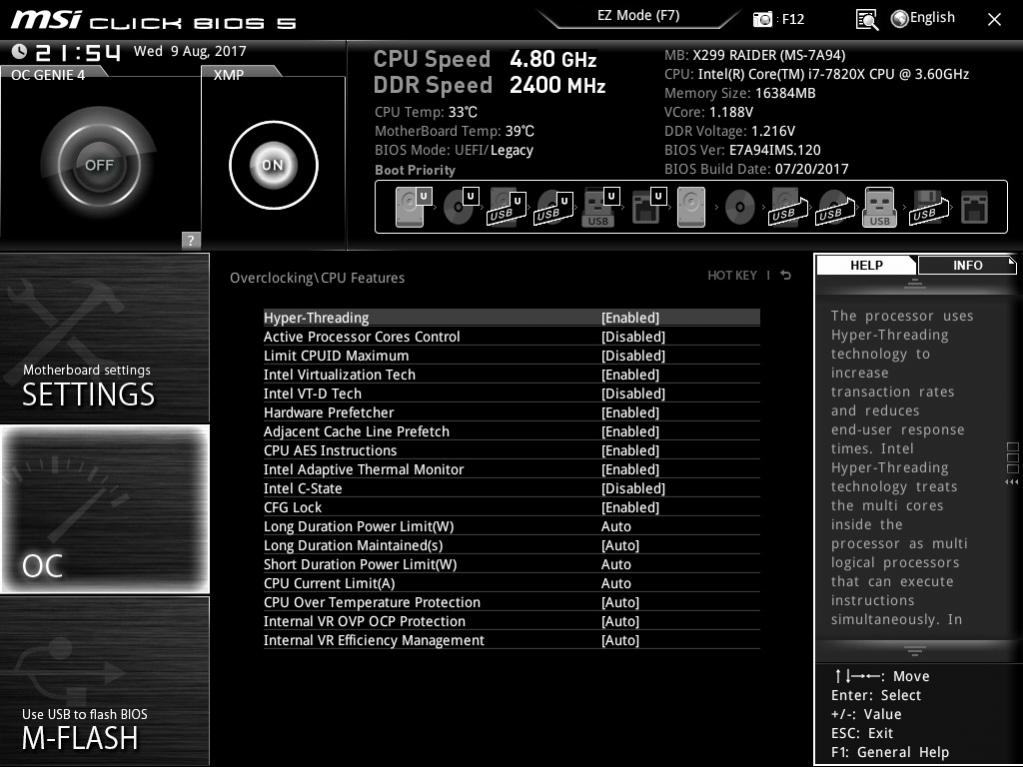Switch to EZ Mode (F7)
The height and width of the screenshot is (767, 1023).
coord(638,16)
